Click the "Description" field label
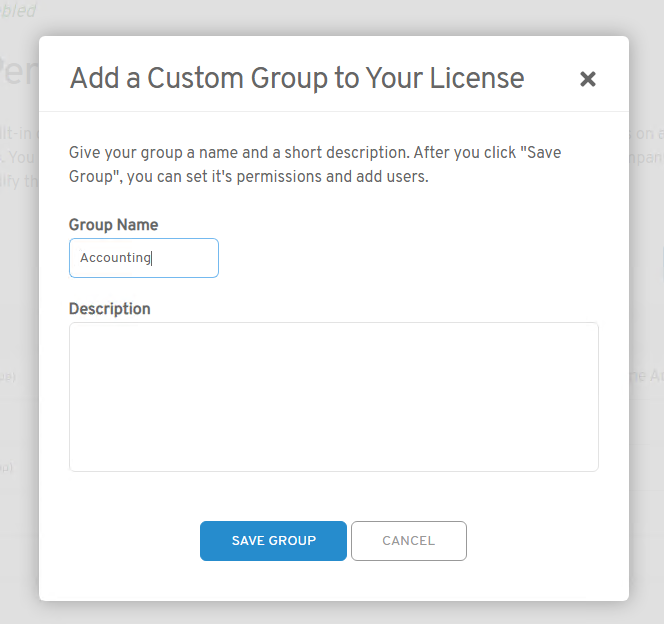The width and height of the screenshot is (664, 624). tap(109, 309)
